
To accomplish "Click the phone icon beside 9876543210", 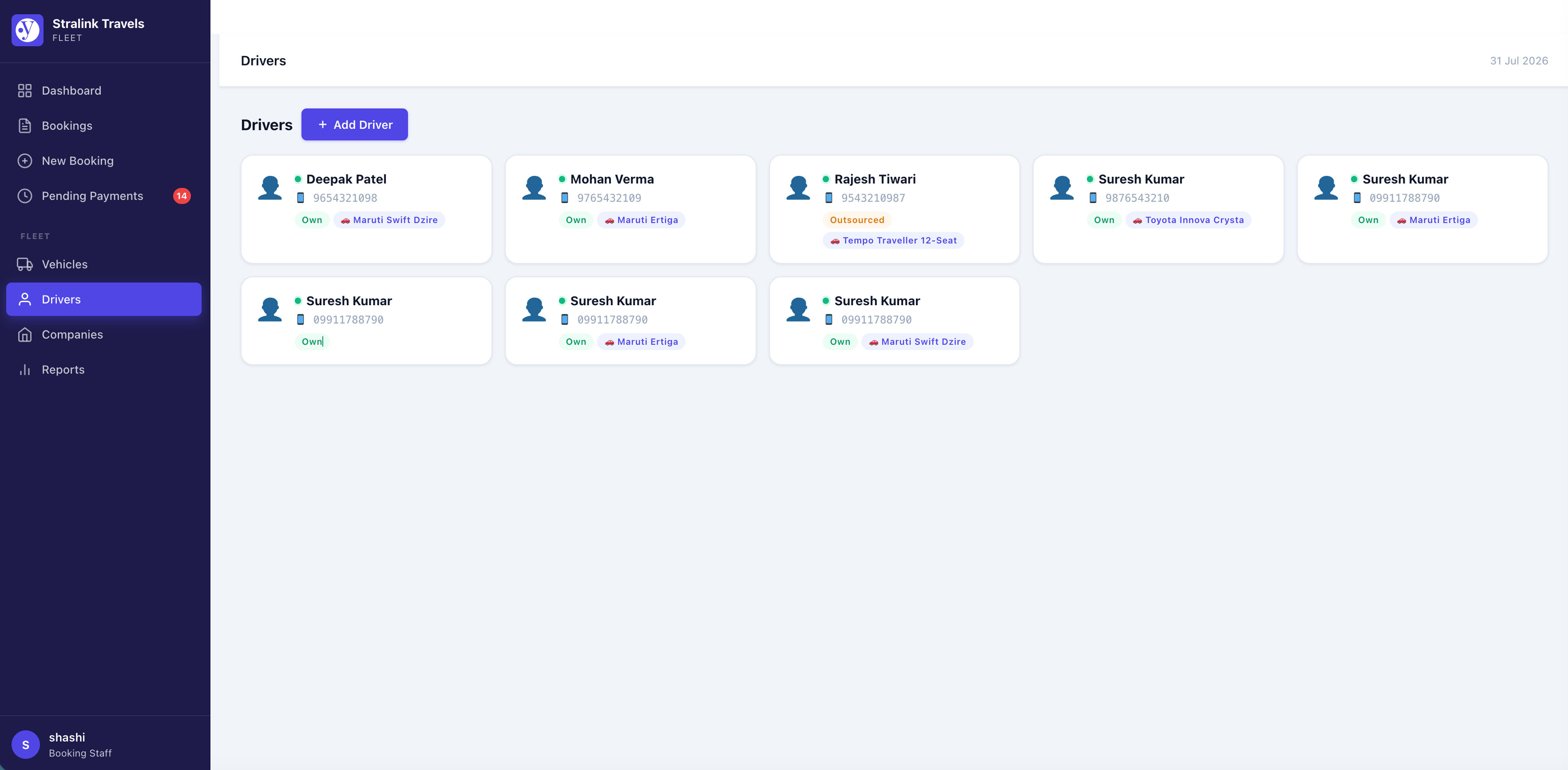I will (1093, 198).
